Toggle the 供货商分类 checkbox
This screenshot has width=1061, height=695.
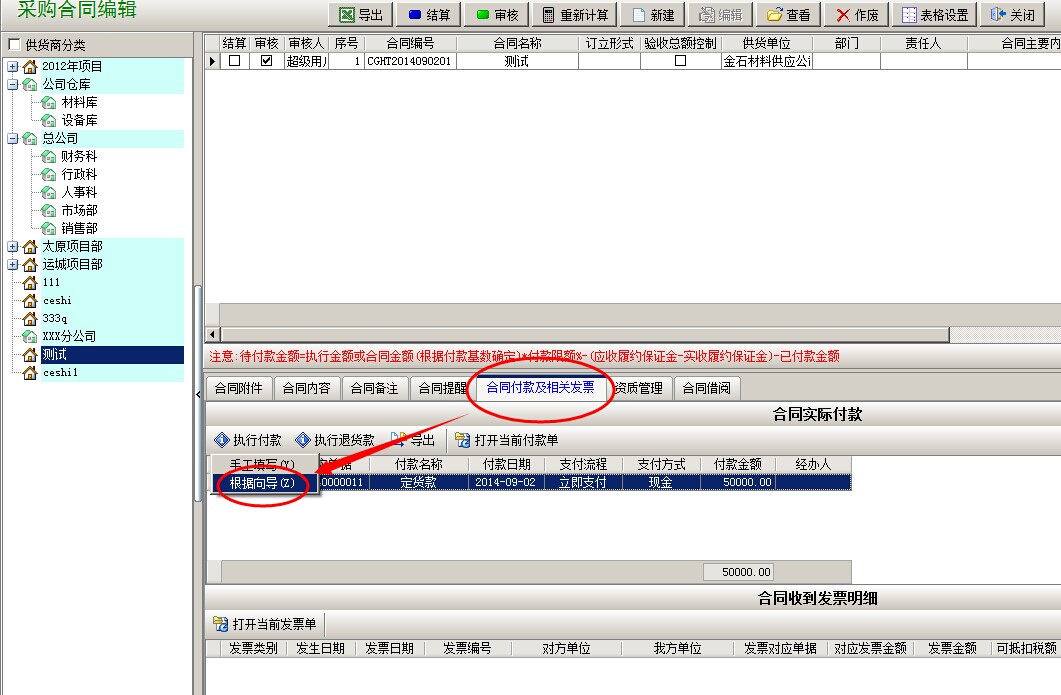(13, 45)
